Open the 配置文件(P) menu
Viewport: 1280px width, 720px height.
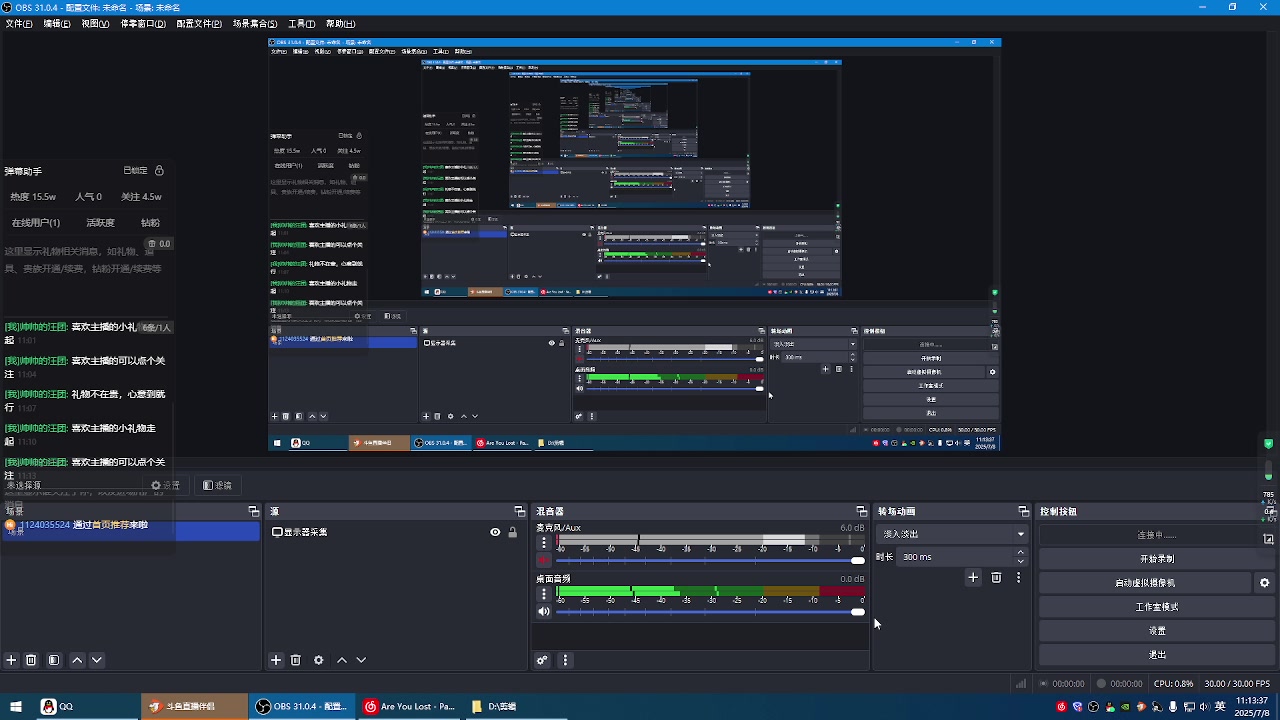tap(199, 23)
